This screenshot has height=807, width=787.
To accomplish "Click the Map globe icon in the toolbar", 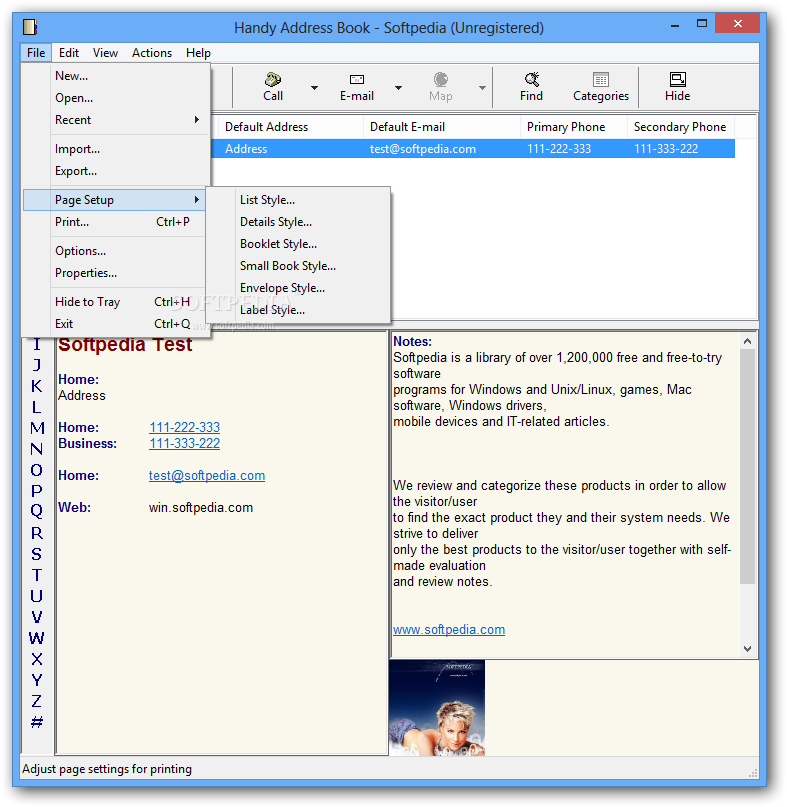I will click(441, 79).
